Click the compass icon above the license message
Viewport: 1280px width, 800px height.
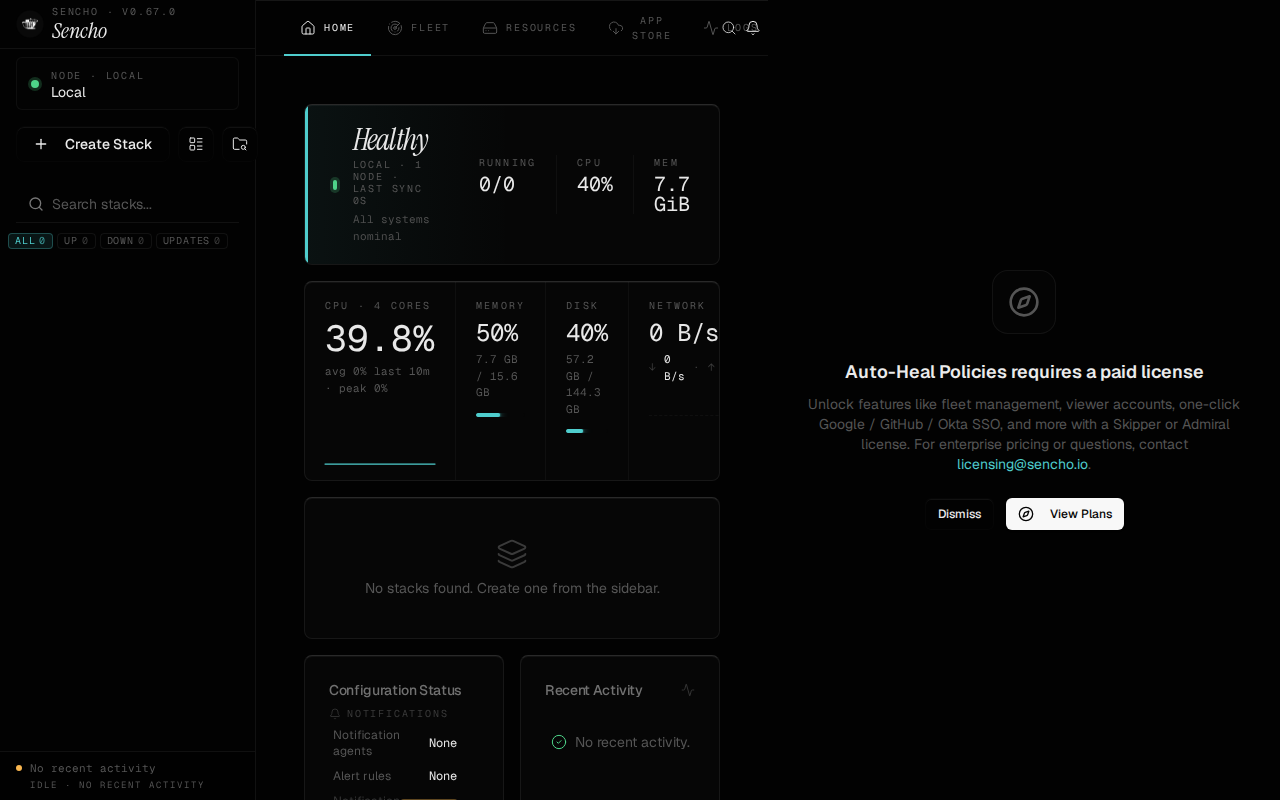(x=1024, y=302)
